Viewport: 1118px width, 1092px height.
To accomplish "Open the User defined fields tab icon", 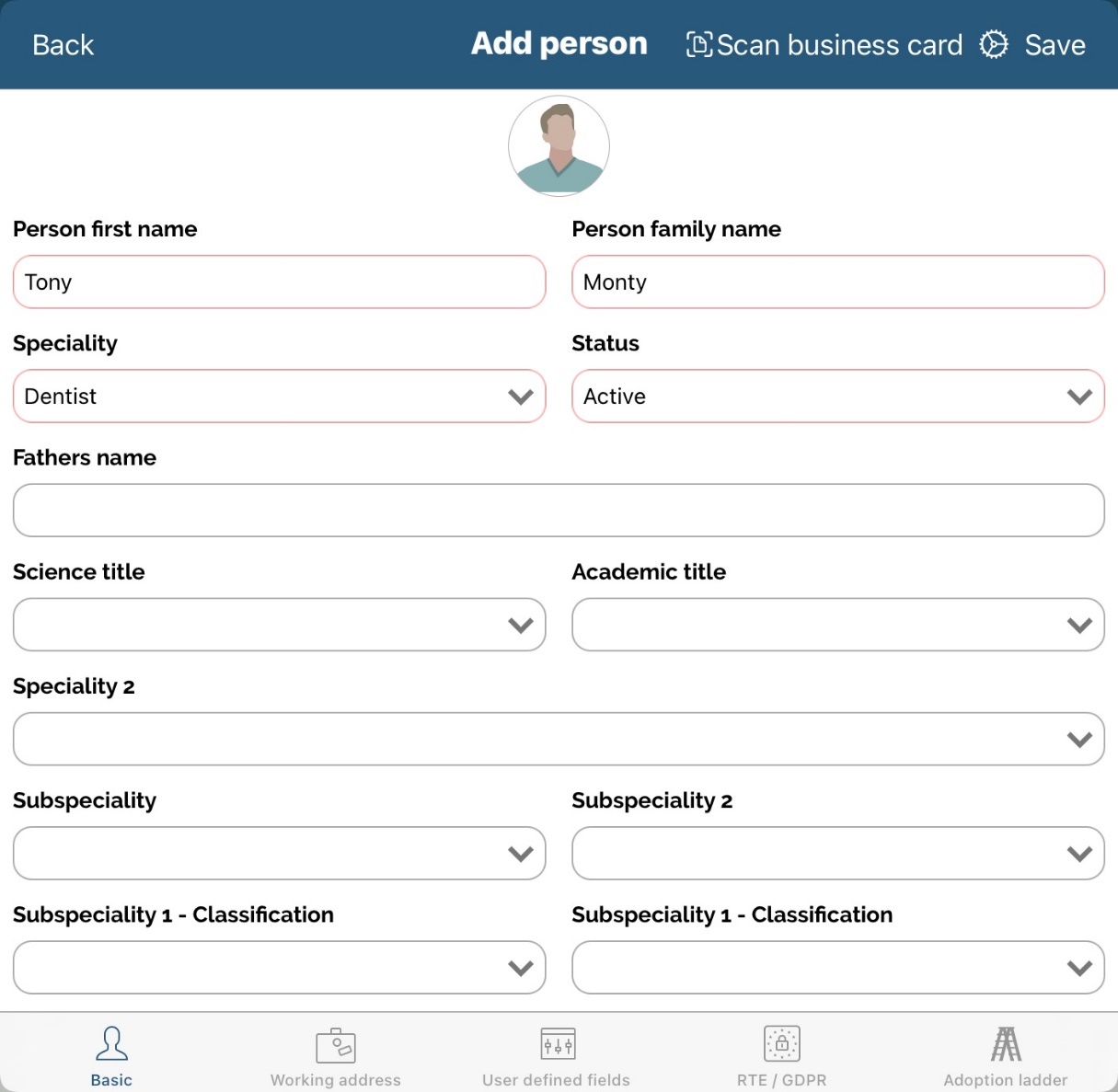I will [558, 1045].
